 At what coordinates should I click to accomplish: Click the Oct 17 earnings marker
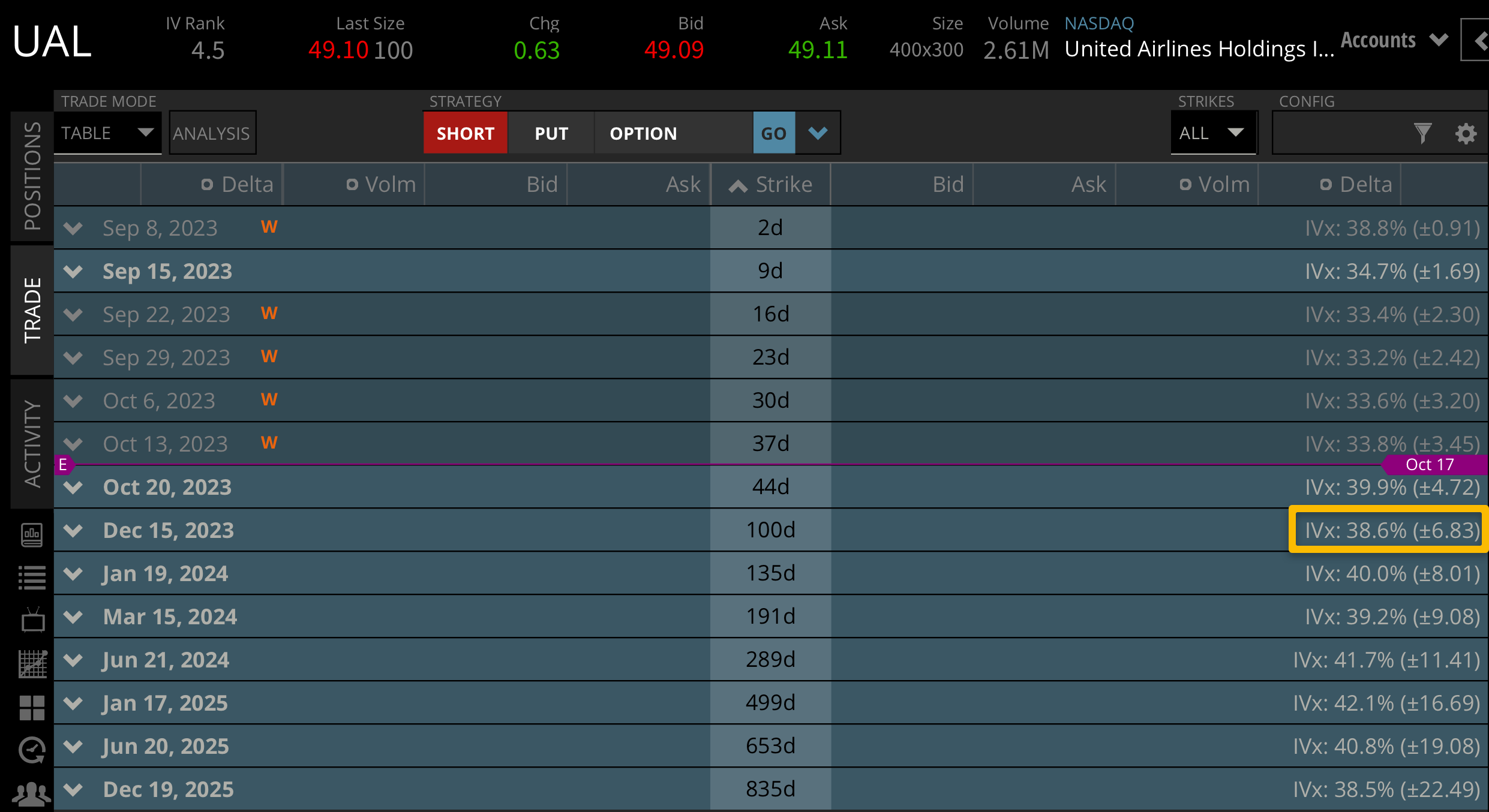pyautogui.click(x=1430, y=465)
